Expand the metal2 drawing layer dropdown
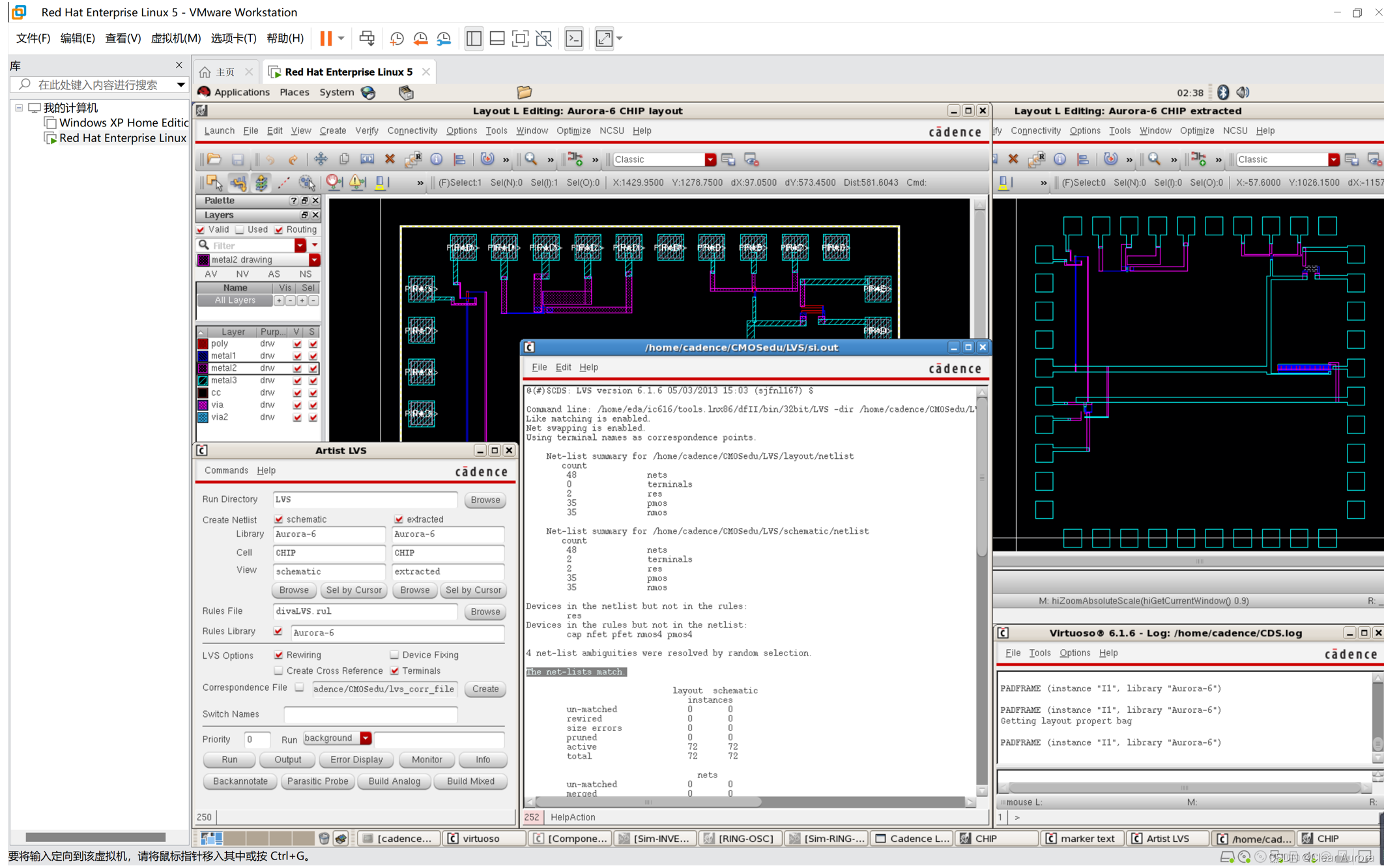 point(314,260)
